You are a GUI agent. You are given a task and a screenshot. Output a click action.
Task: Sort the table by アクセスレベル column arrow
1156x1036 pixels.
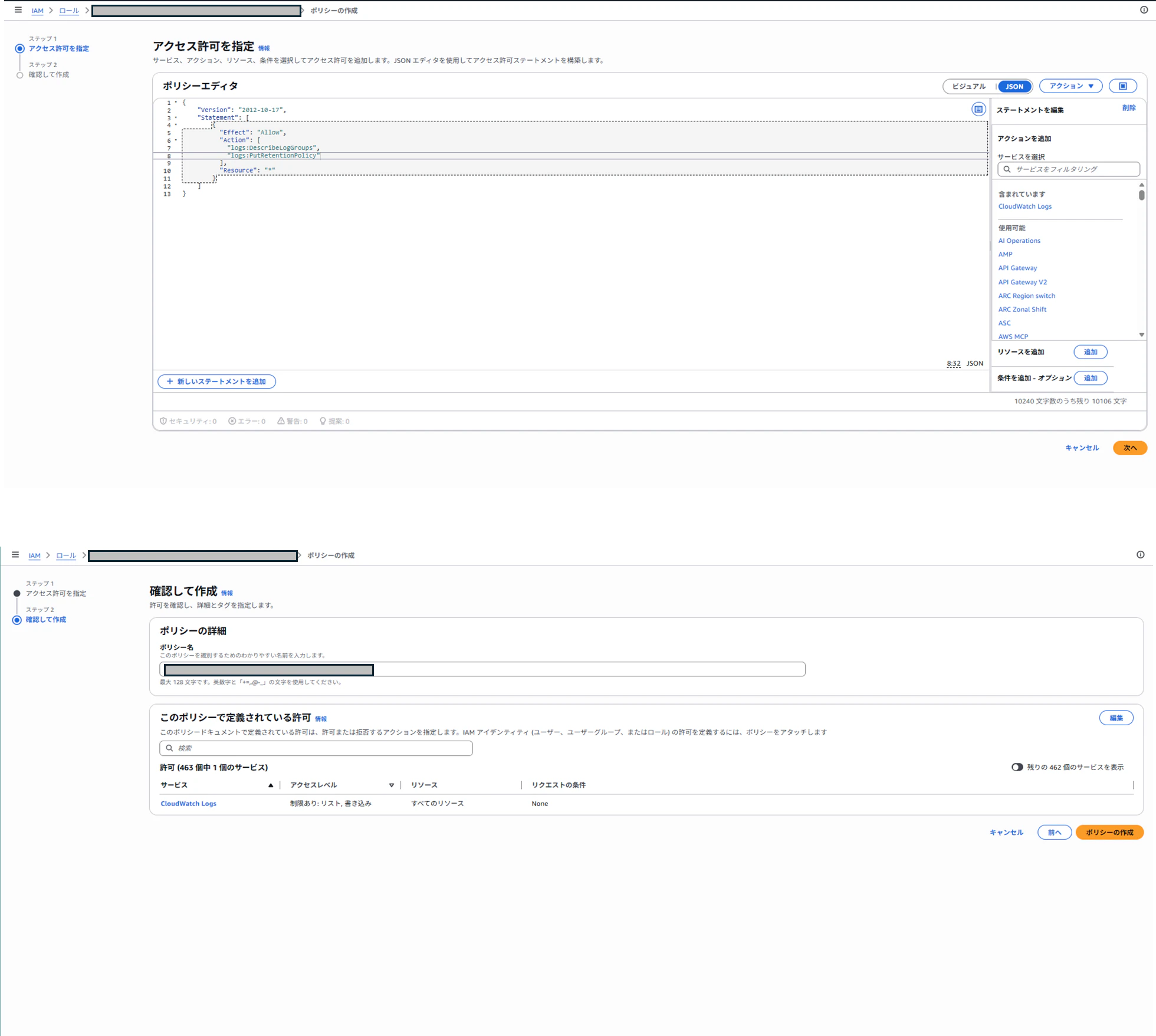(391, 785)
